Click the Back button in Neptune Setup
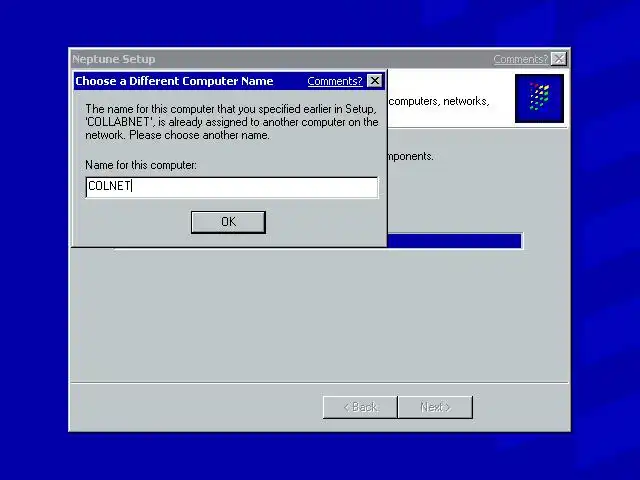 click(x=360, y=407)
